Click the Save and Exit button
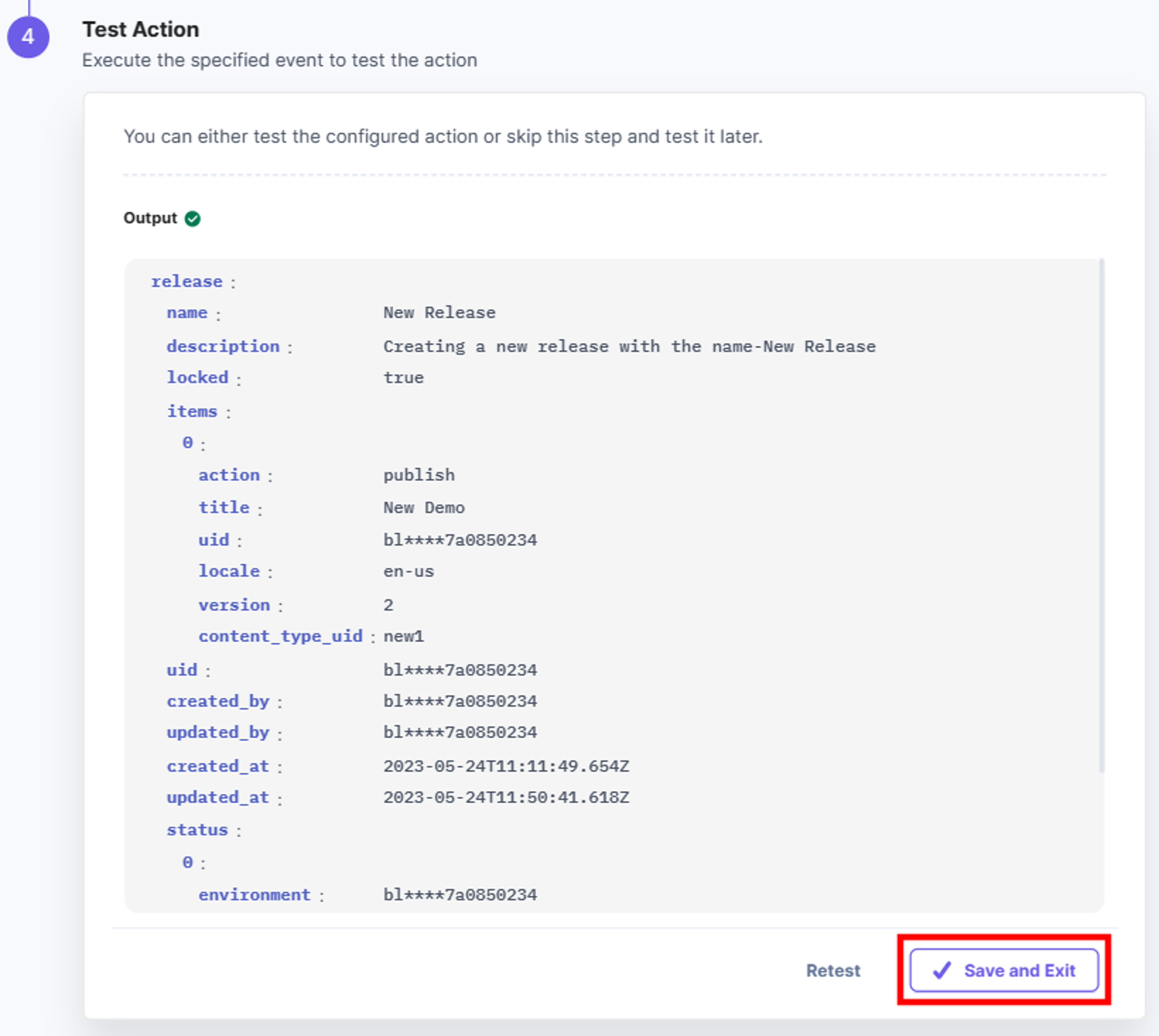1159x1036 pixels. (1004, 970)
